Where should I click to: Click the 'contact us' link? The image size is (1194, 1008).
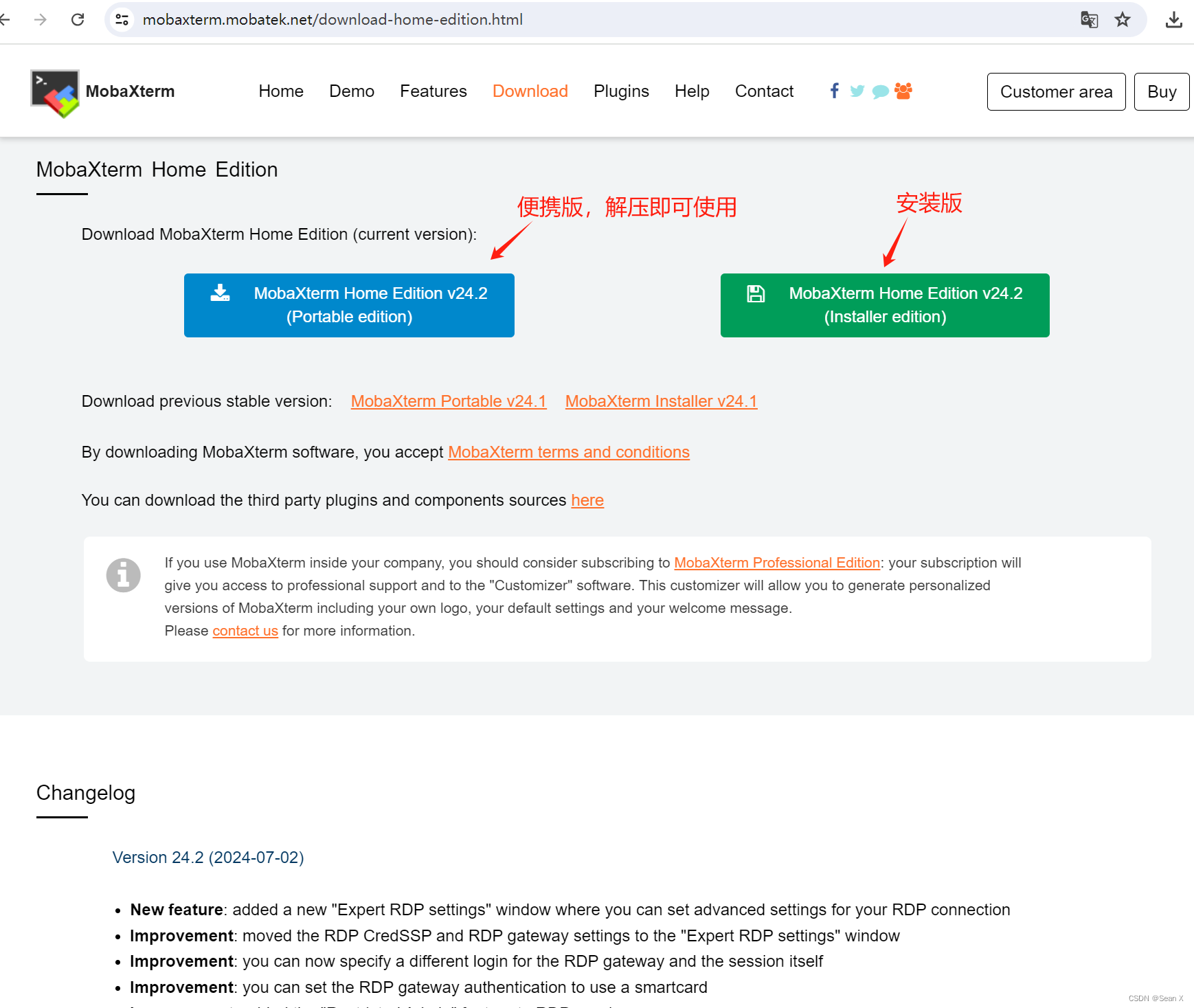click(x=245, y=631)
